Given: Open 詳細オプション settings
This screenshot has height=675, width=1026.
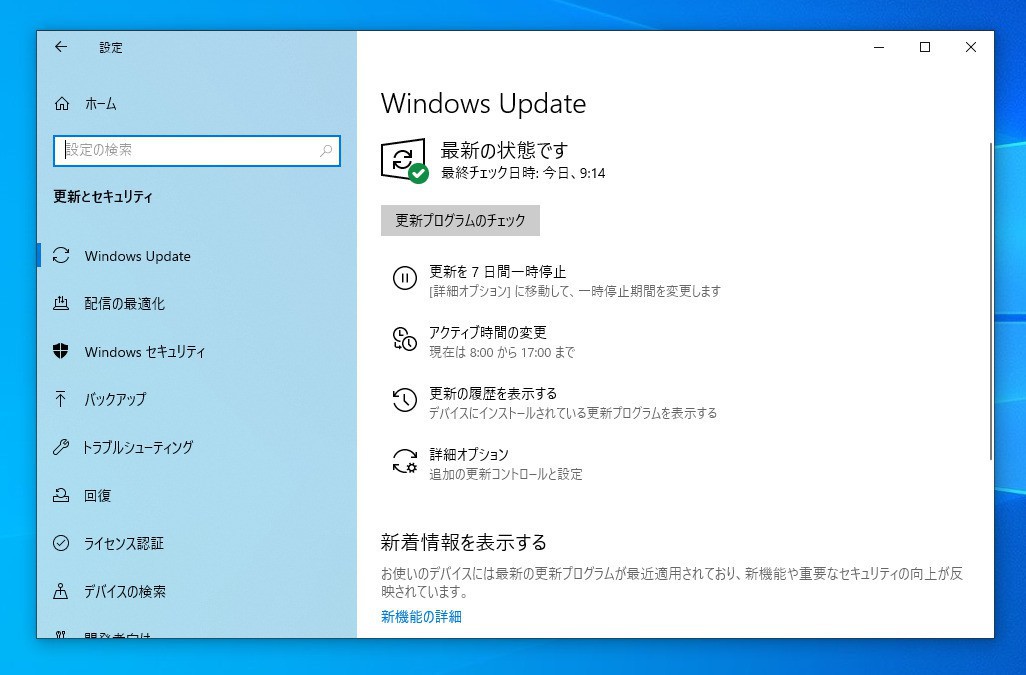Looking at the screenshot, I should pos(469,454).
